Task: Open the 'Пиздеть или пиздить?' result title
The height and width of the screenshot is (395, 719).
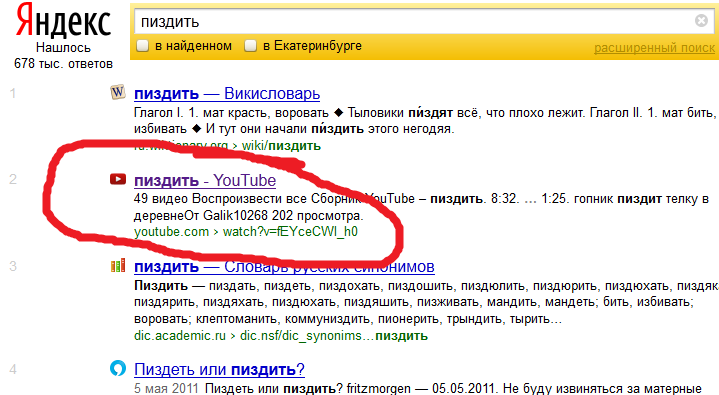Action: [x=219, y=369]
